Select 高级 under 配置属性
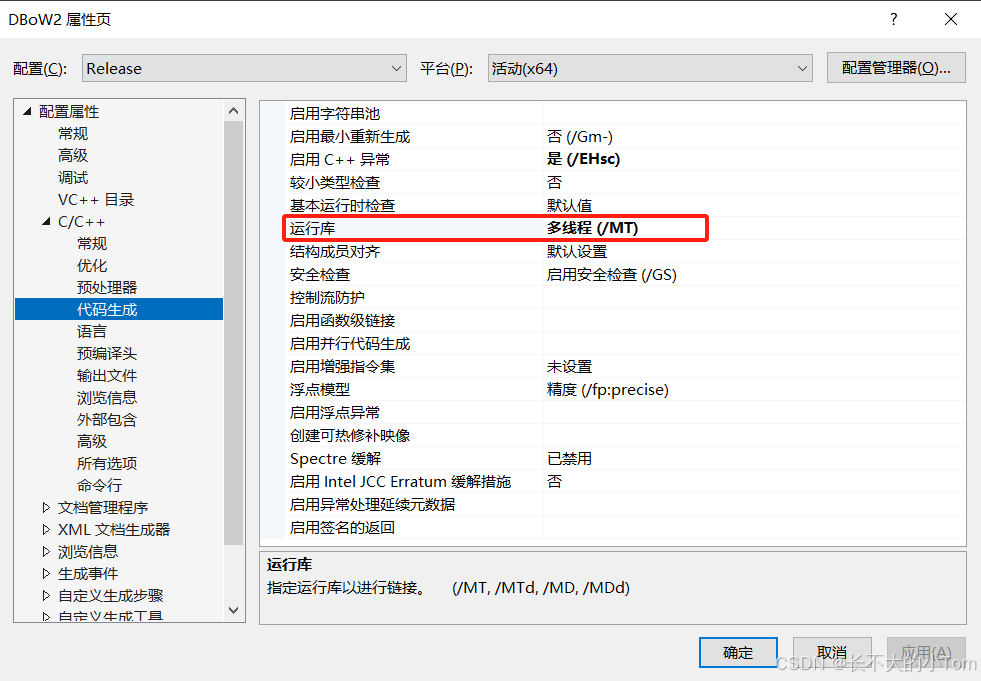Screen dimensions: 981x681 73,155
